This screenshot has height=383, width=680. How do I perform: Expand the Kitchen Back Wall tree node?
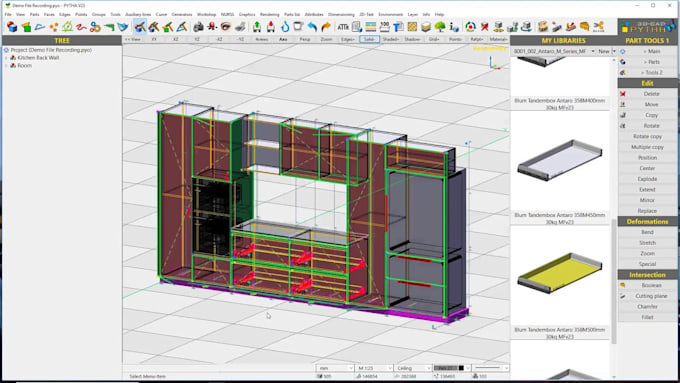click(6, 58)
